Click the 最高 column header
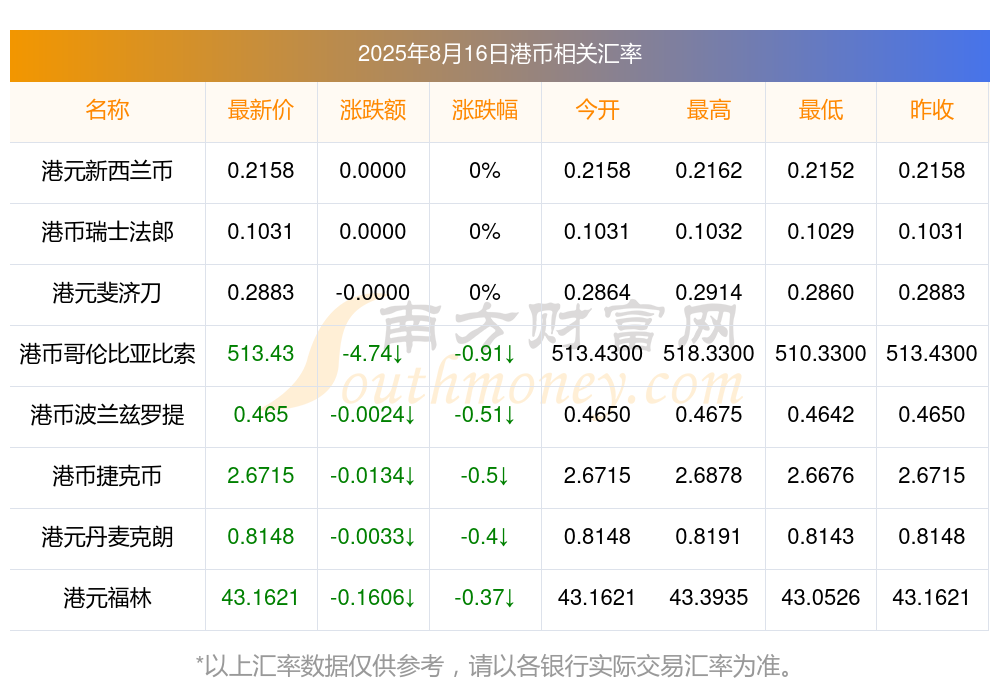The height and width of the screenshot is (698, 1000). click(709, 110)
